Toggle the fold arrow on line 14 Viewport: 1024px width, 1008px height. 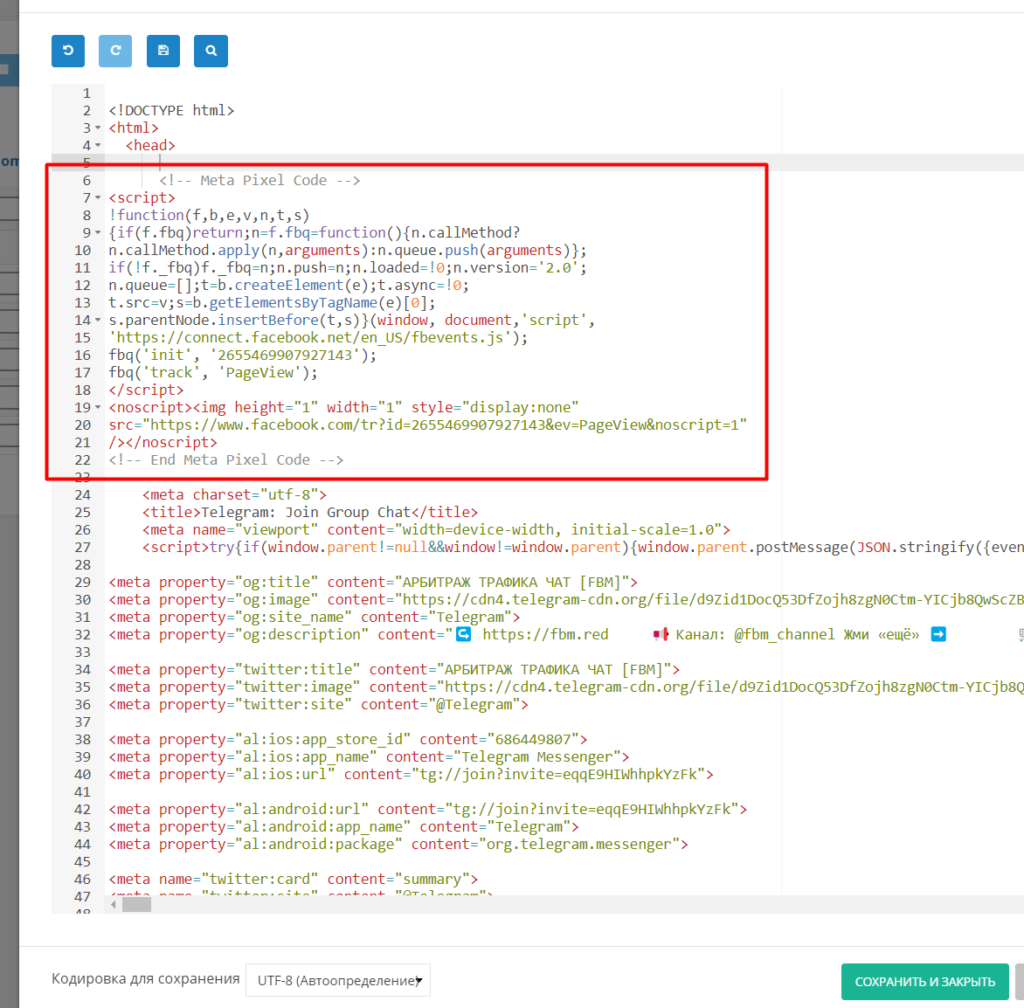pyautogui.click(x=98, y=320)
